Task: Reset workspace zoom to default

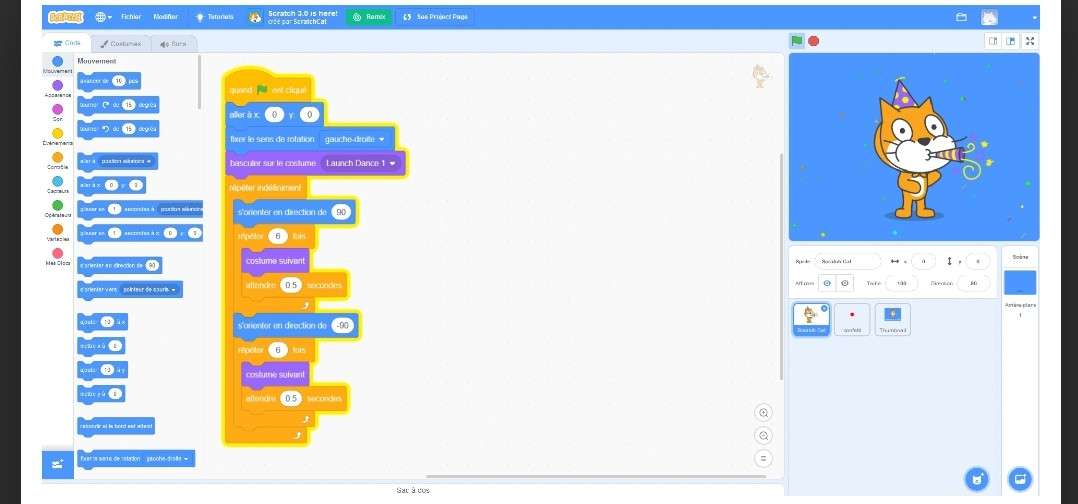Action: point(763,458)
